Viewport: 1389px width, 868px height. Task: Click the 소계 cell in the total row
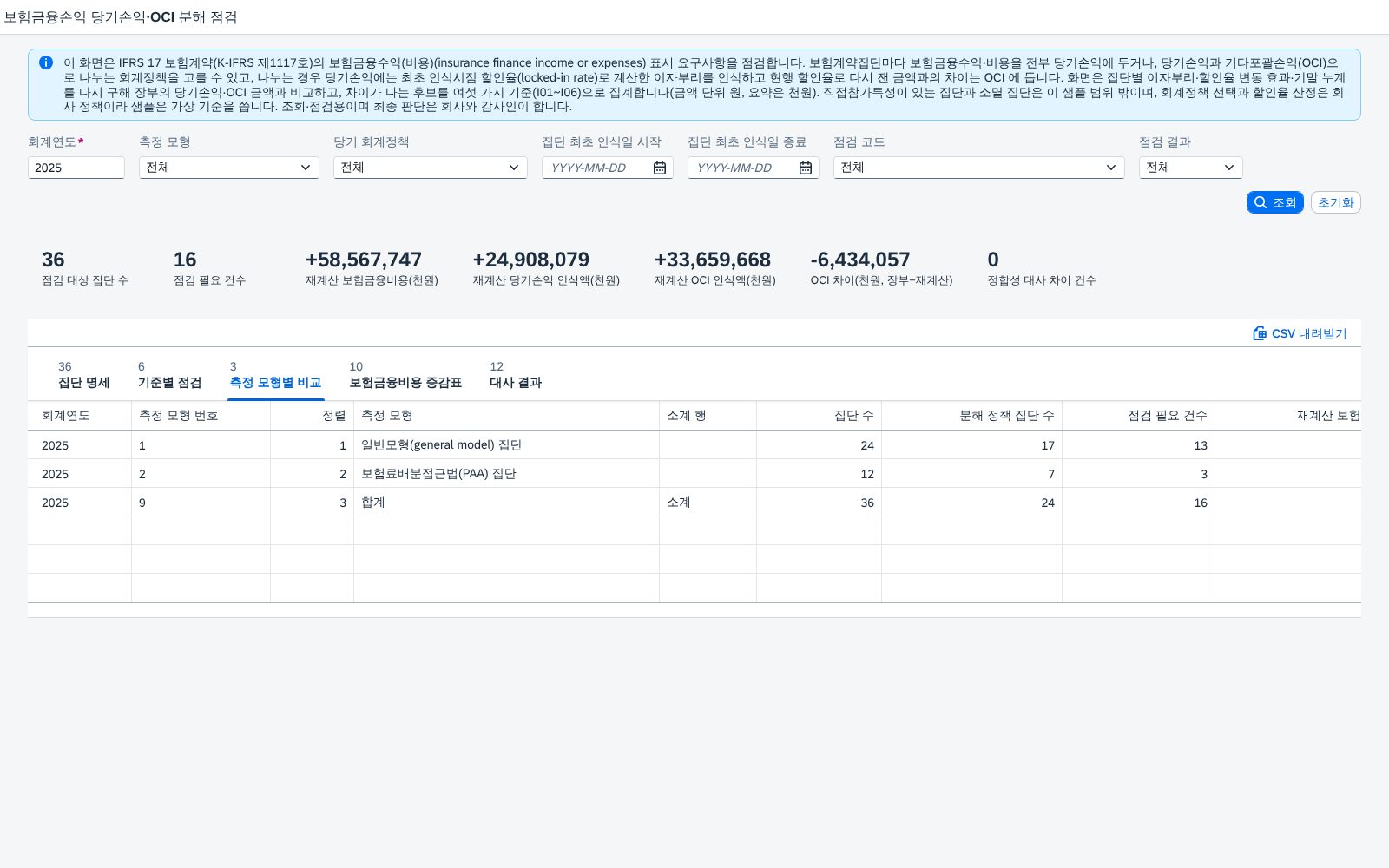point(708,503)
